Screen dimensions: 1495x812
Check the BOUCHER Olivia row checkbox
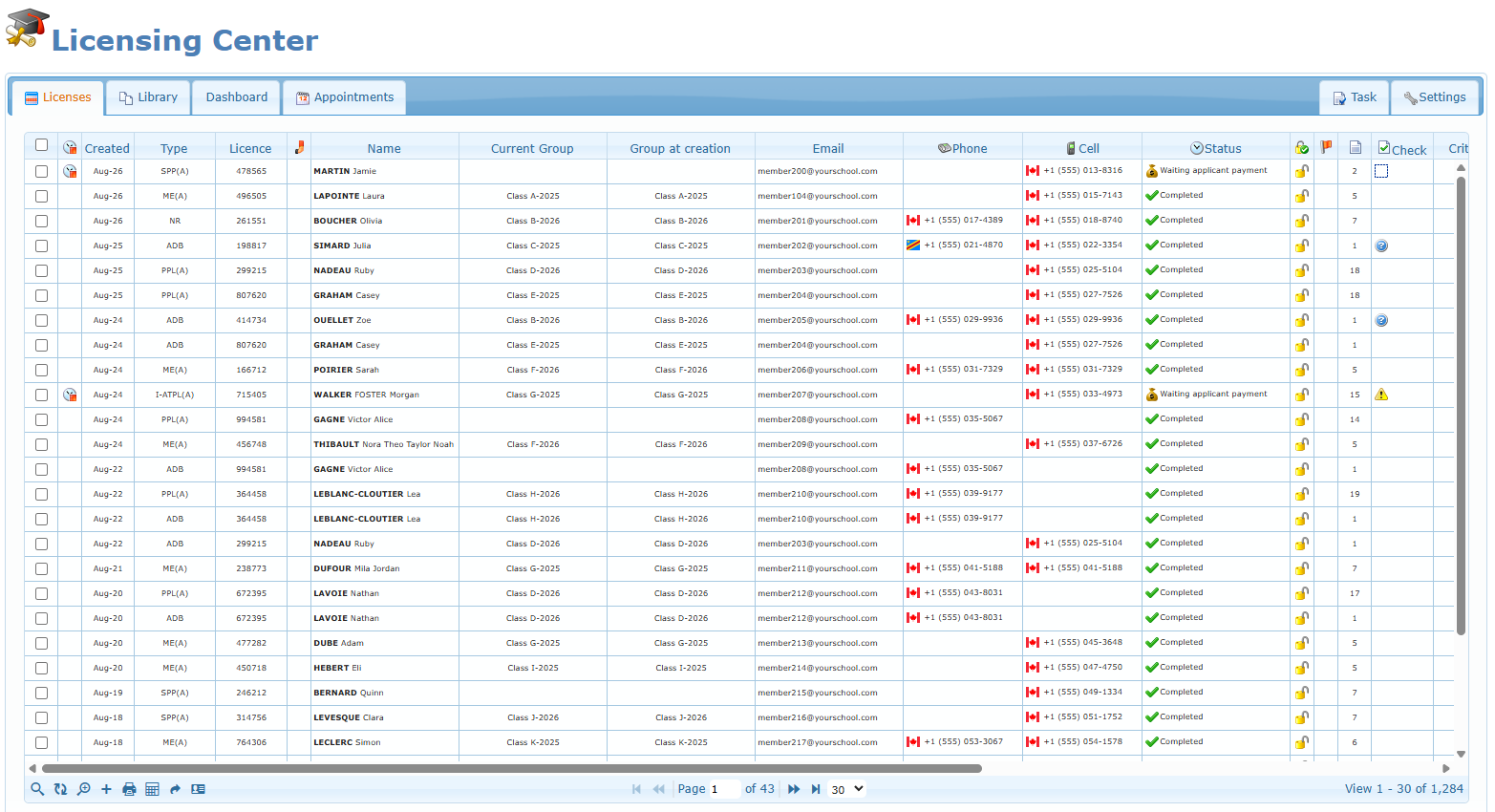tap(41, 221)
